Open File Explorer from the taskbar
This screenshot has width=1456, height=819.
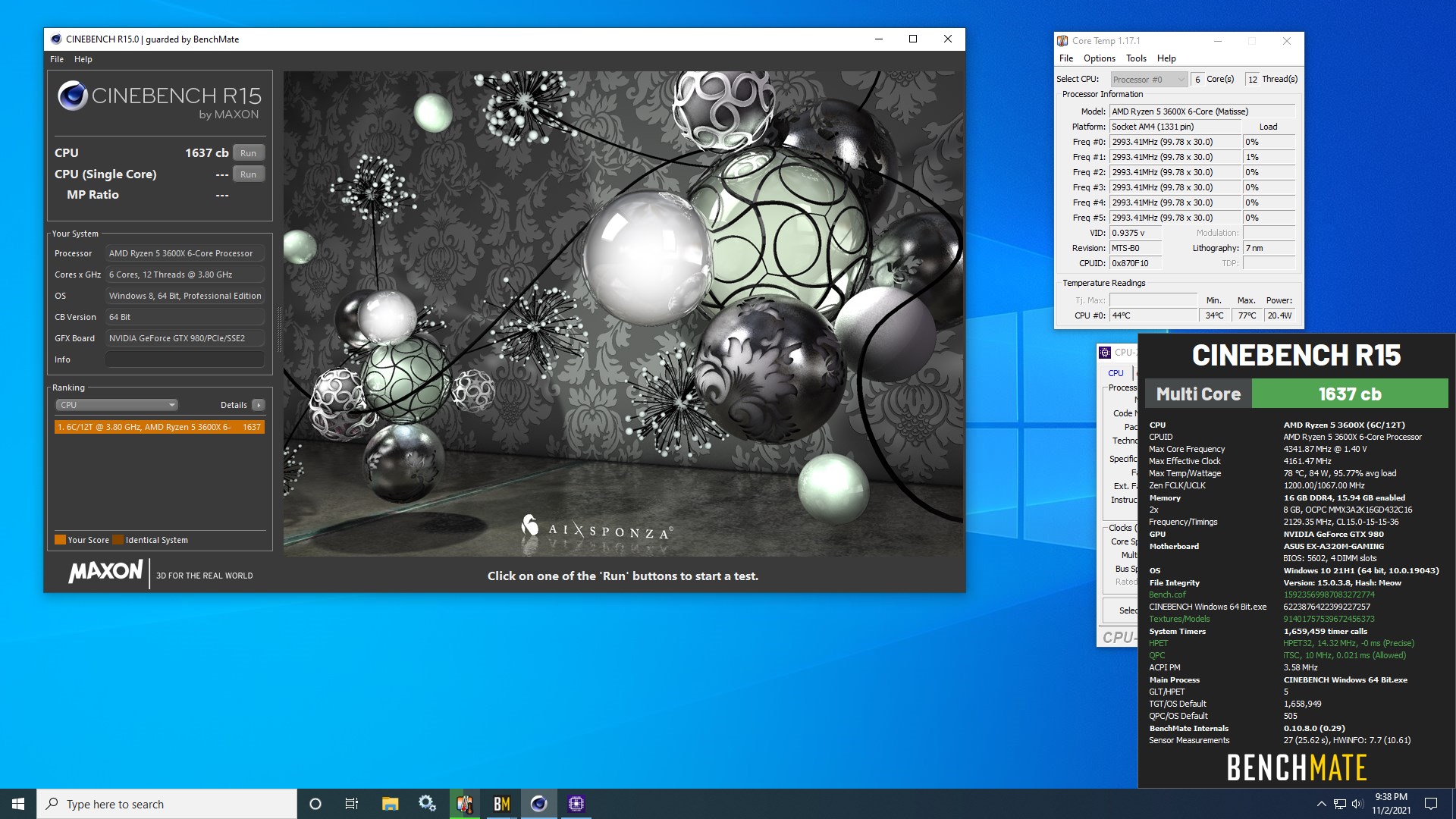coord(390,804)
